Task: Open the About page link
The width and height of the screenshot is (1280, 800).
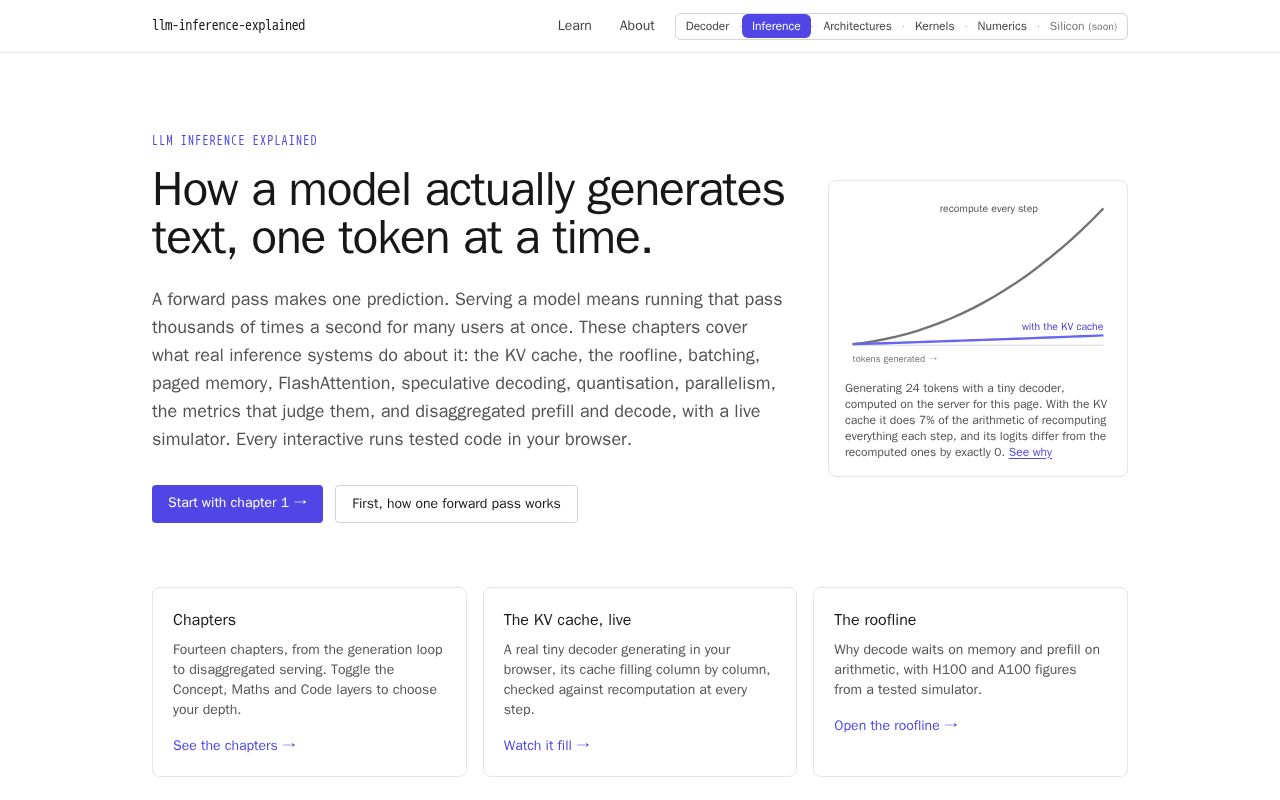Action: (x=637, y=26)
